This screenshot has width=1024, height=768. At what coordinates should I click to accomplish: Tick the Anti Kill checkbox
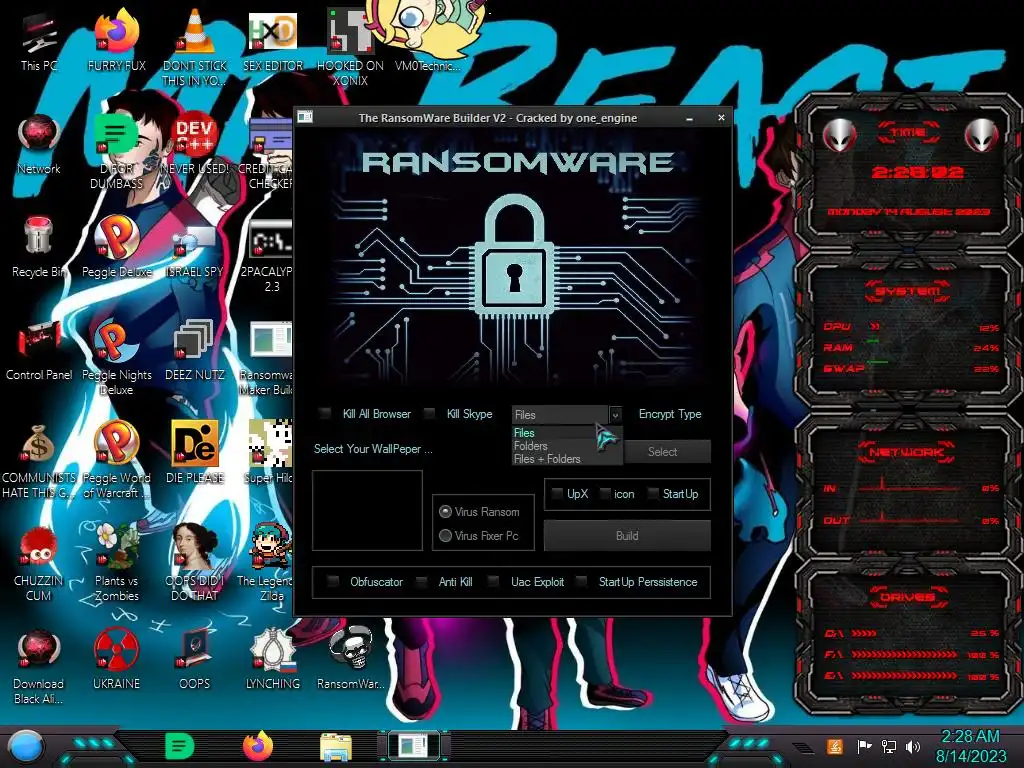coord(422,581)
